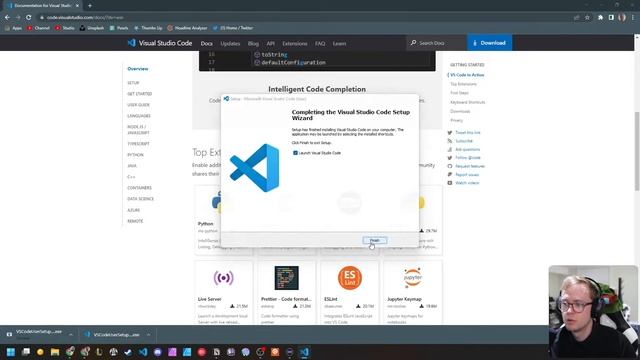Viewport: 640px width, 360px height.
Task: Click the browser address bar
Action: click(x=302, y=18)
